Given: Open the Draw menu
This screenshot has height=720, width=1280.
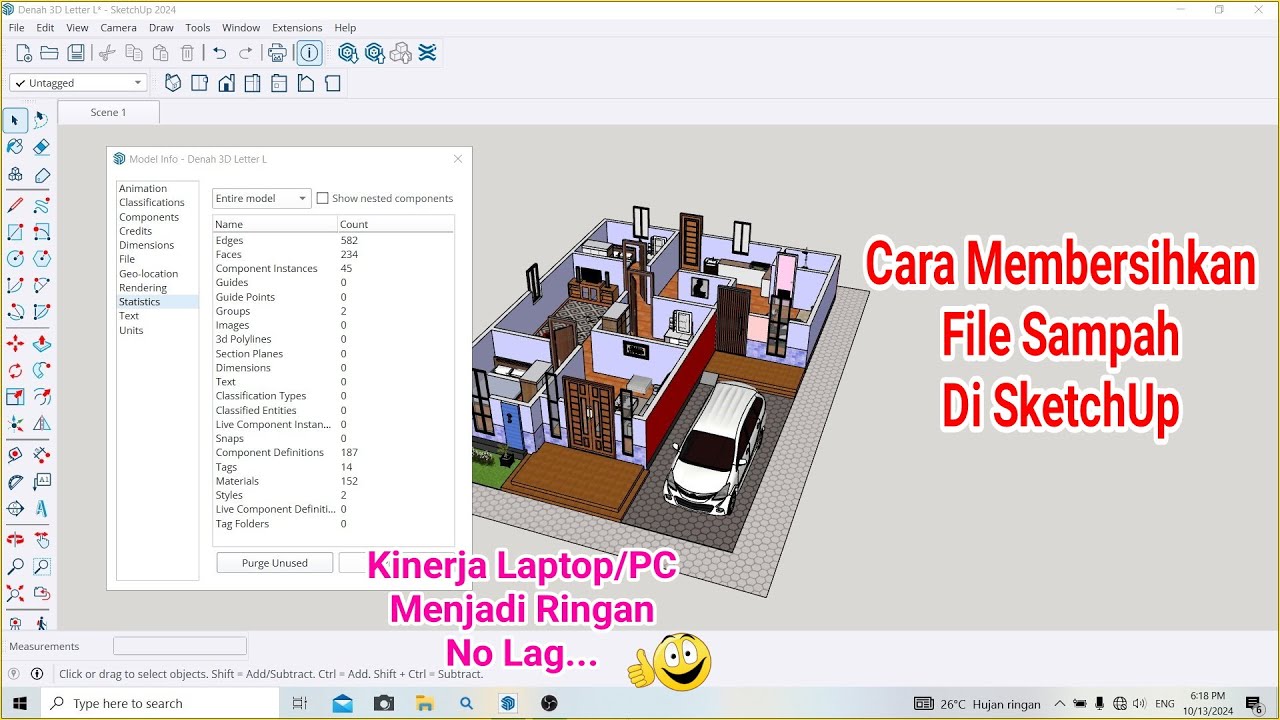Looking at the screenshot, I should tap(161, 28).
